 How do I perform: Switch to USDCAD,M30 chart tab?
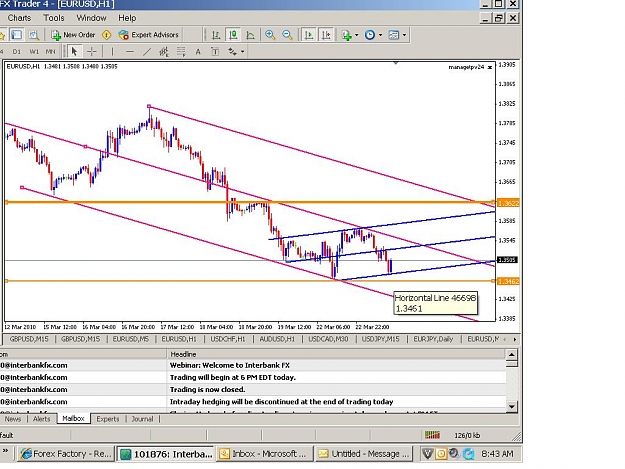328,339
